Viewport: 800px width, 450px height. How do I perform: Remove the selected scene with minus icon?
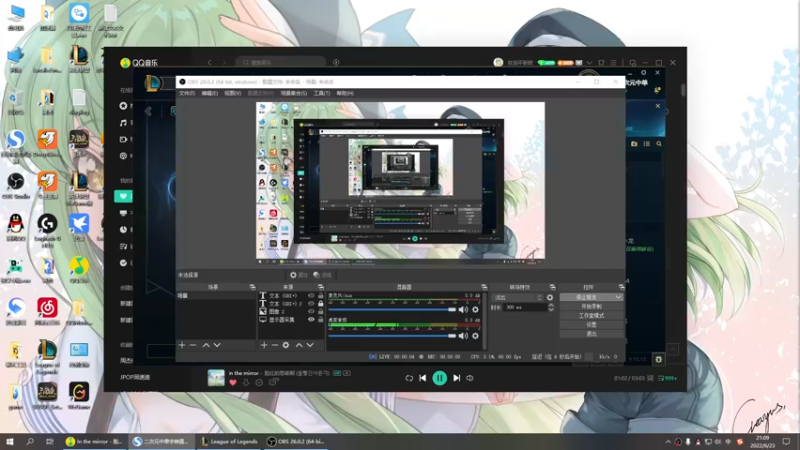(x=193, y=345)
